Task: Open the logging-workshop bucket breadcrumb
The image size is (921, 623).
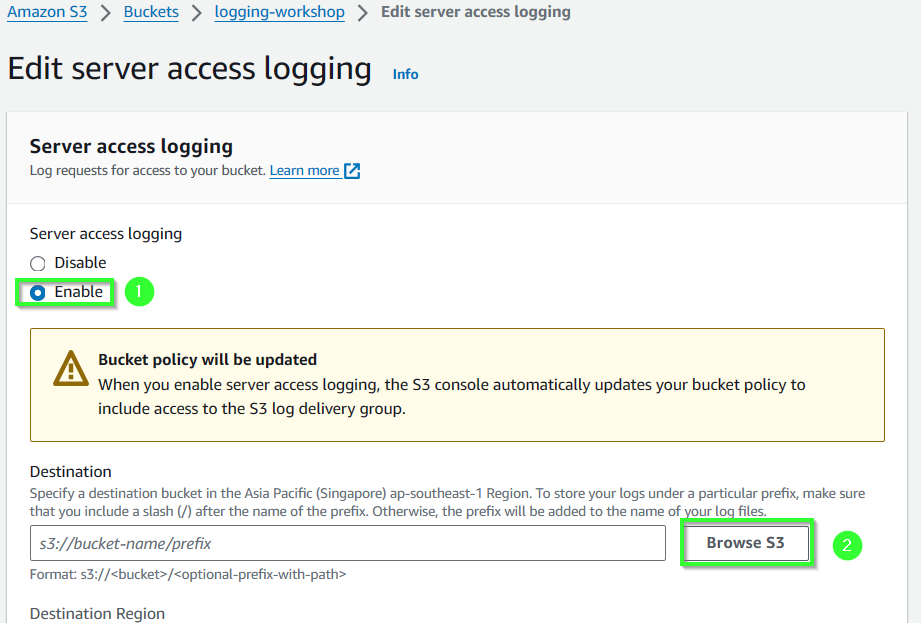Action: (280, 12)
